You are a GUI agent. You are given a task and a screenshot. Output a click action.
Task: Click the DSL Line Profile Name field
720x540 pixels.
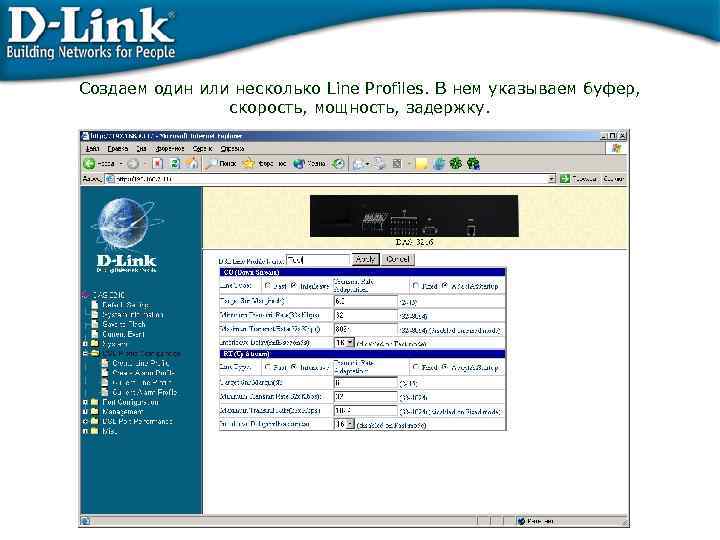(x=318, y=260)
